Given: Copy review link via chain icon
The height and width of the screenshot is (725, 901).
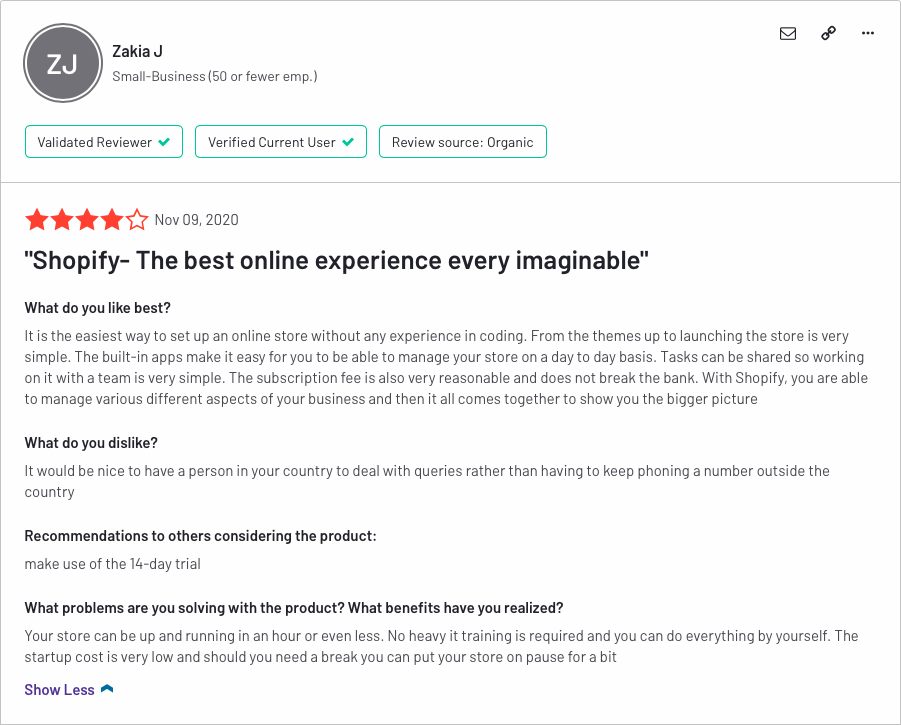Looking at the screenshot, I should coord(828,33).
